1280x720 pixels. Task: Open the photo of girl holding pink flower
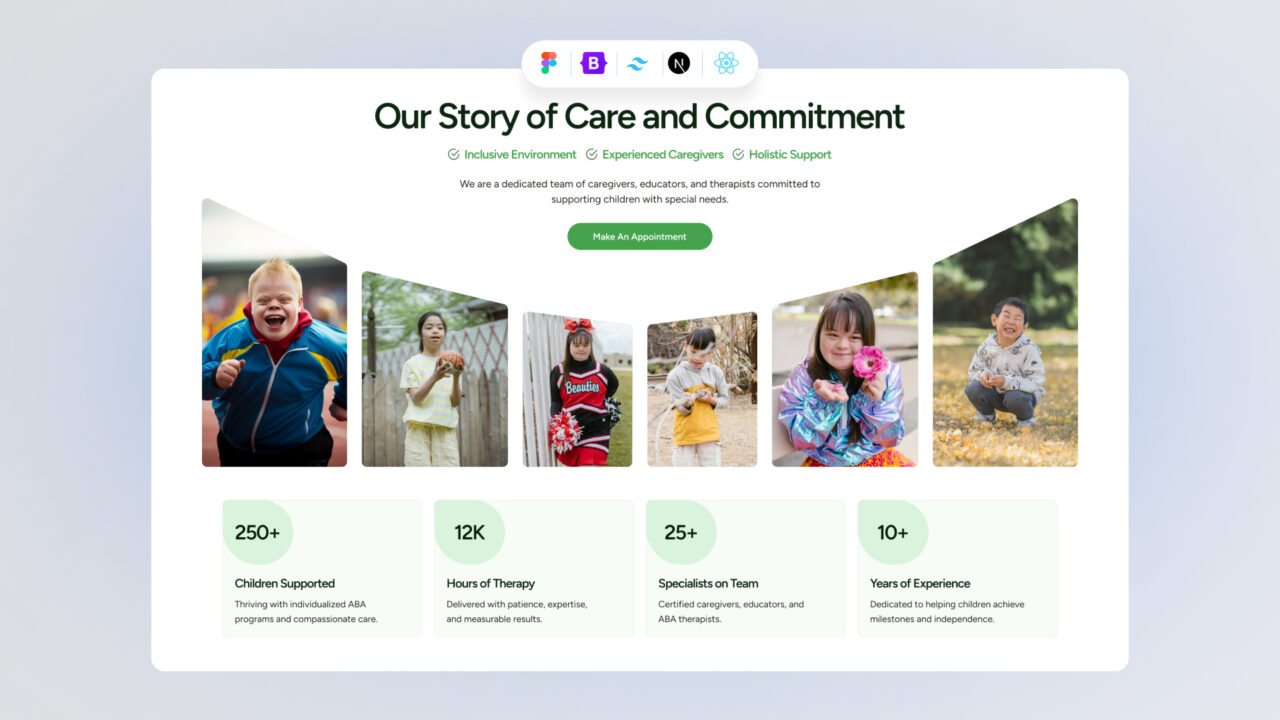tap(845, 369)
